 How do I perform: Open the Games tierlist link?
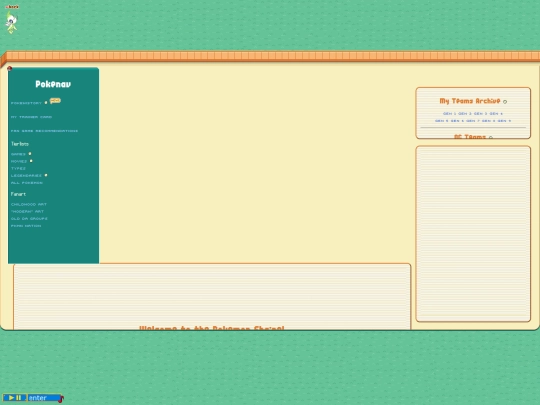18,154
